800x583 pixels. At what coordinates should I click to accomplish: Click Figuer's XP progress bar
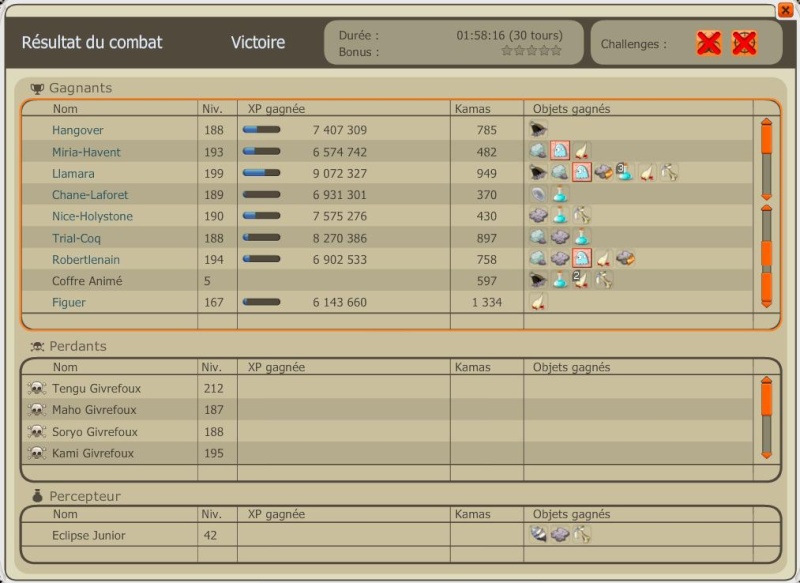pos(261,302)
